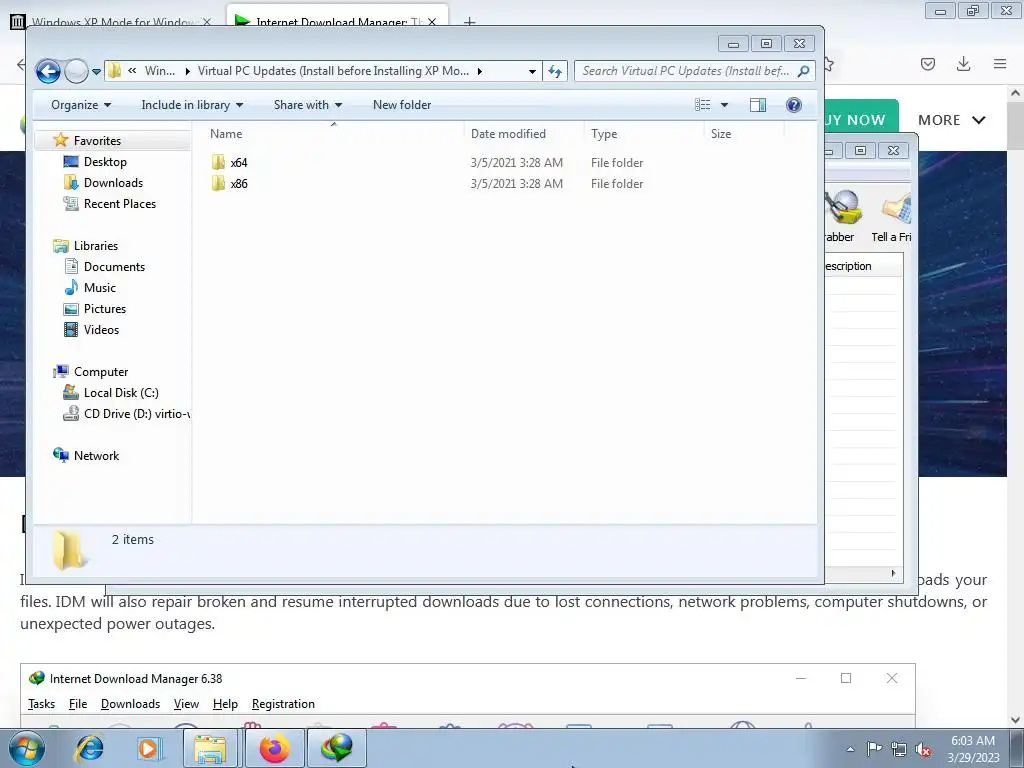Viewport: 1024px width, 768px height.
Task: Click the address bar refresh icon
Action: 555,71
